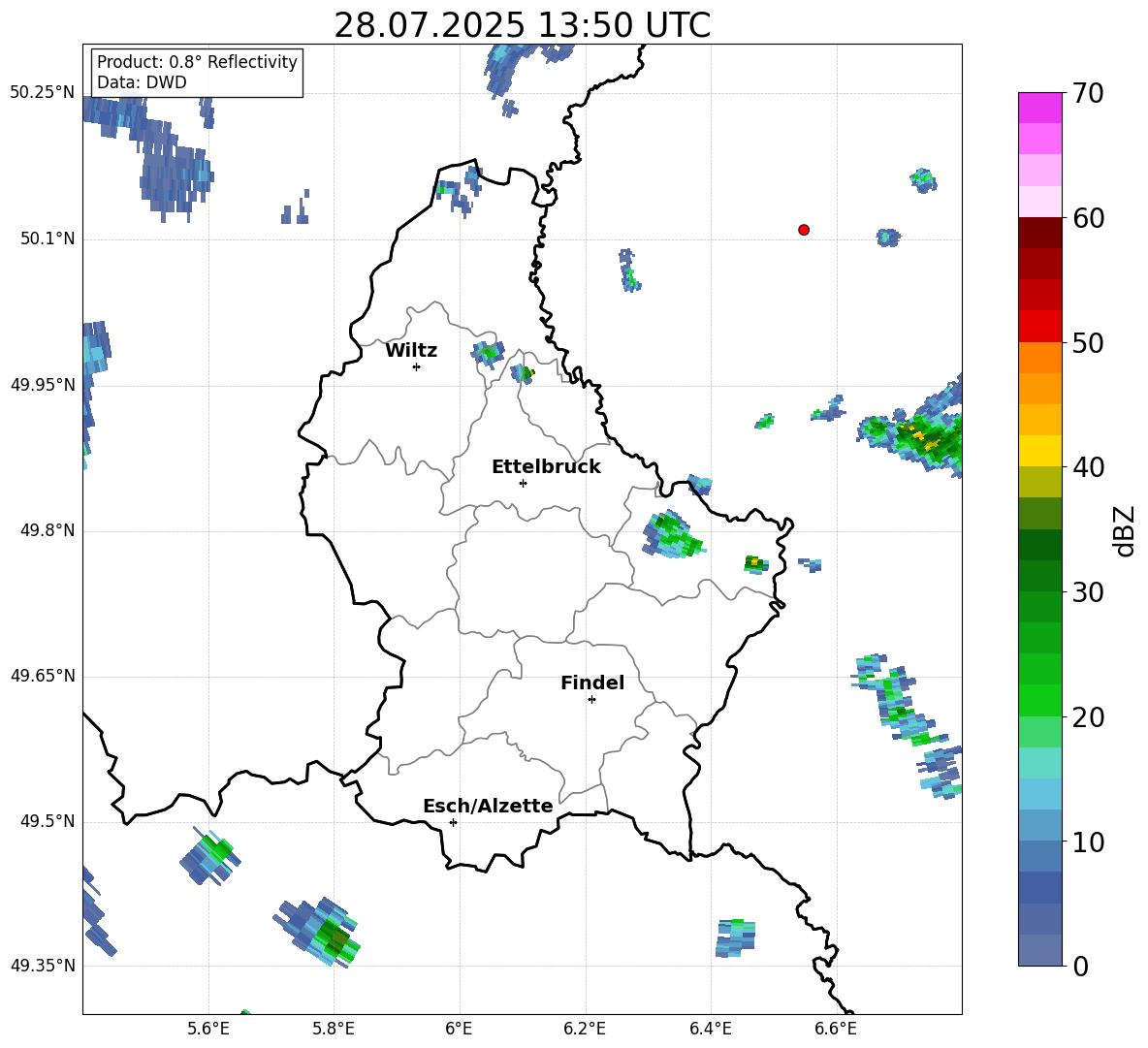Click the 5.6°E longitude label
The image size is (1148, 1048).
click(207, 1029)
